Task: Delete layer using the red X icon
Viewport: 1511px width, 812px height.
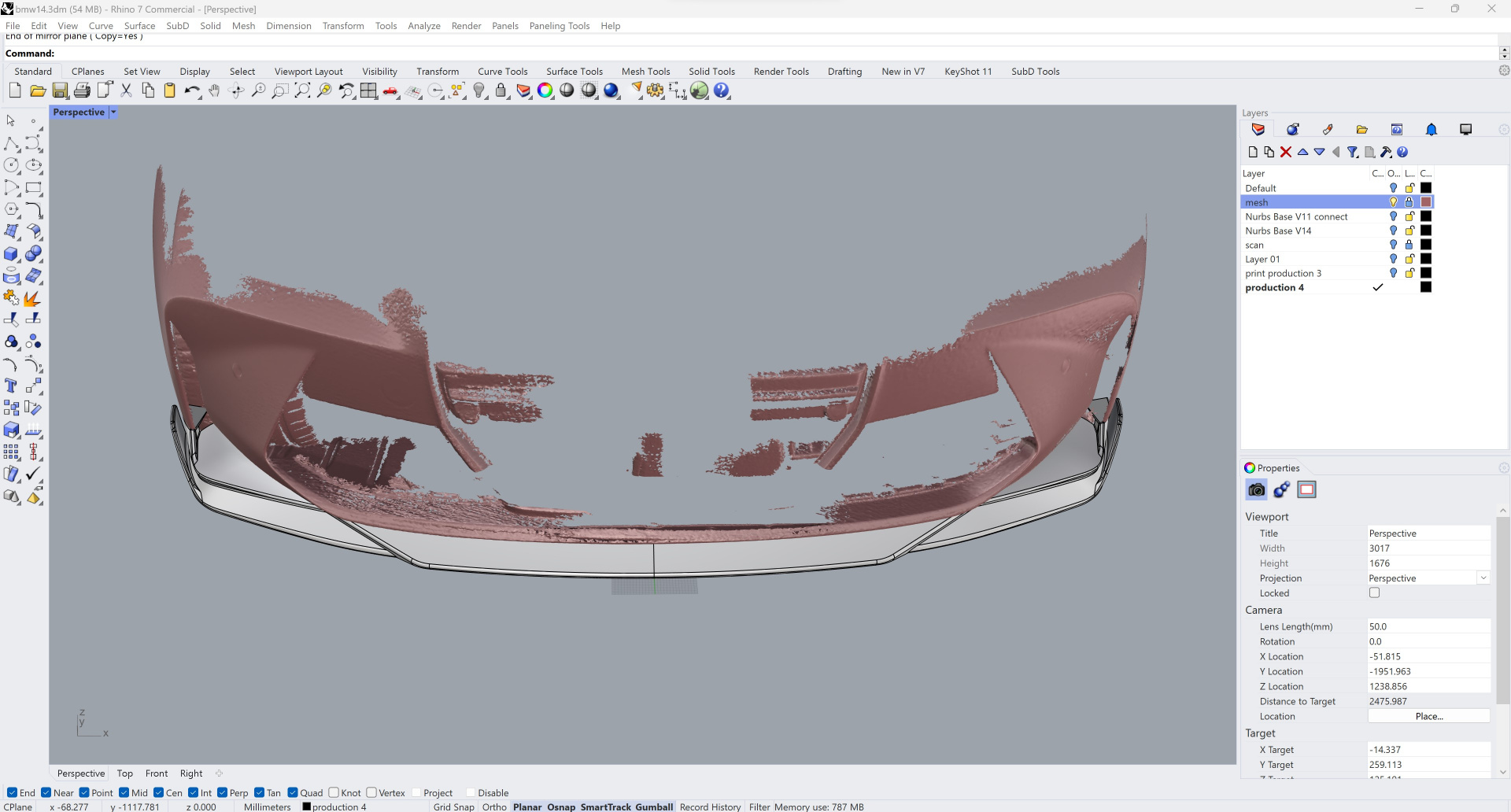Action: (x=1286, y=152)
